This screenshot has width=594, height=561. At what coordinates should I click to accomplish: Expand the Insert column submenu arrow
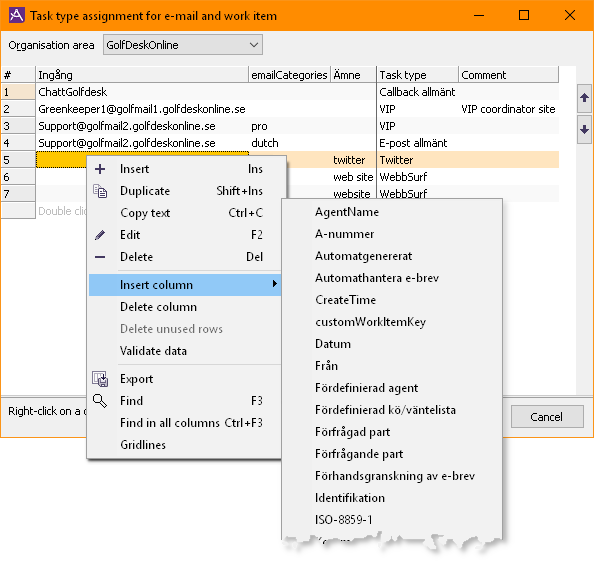tap(275, 284)
